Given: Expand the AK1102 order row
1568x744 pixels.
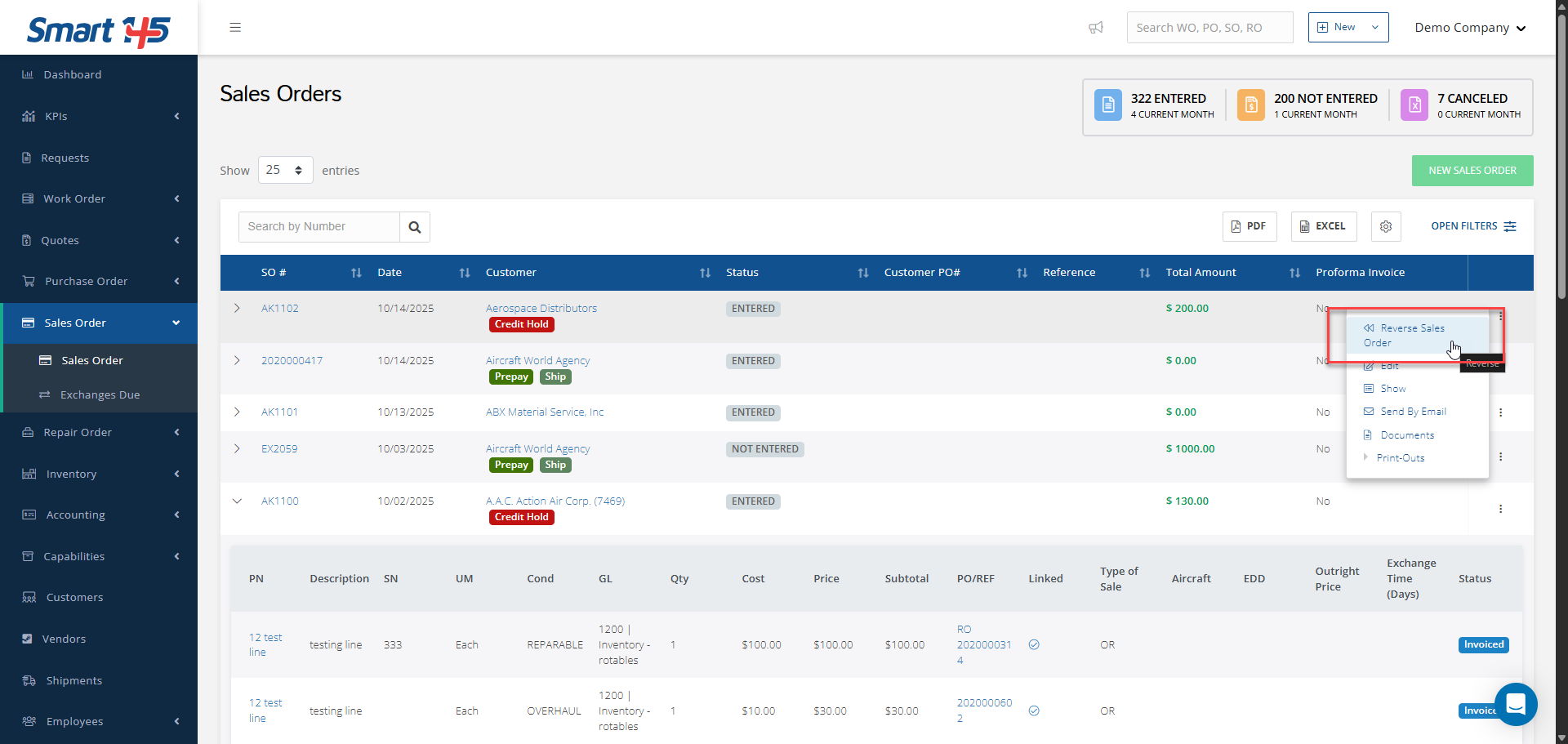Looking at the screenshot, I should [x=237, y=309].
